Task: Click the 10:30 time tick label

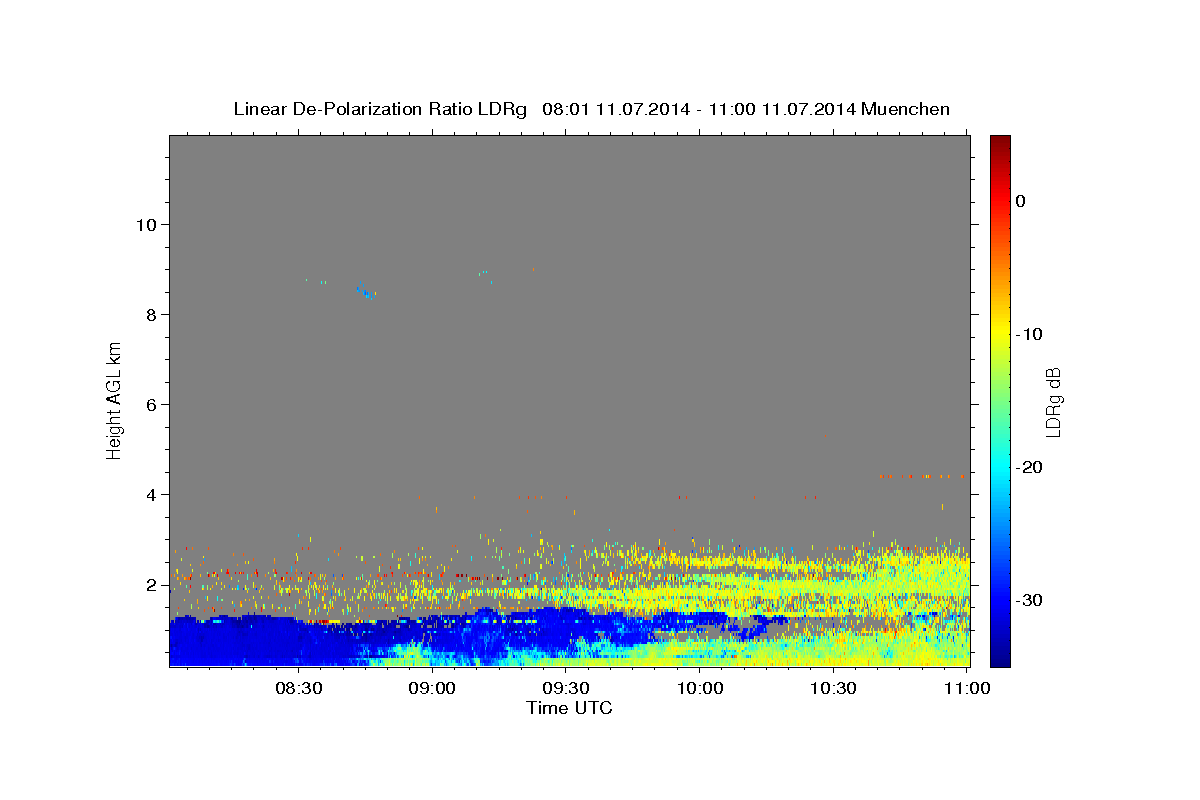Action: coord(833,688)
